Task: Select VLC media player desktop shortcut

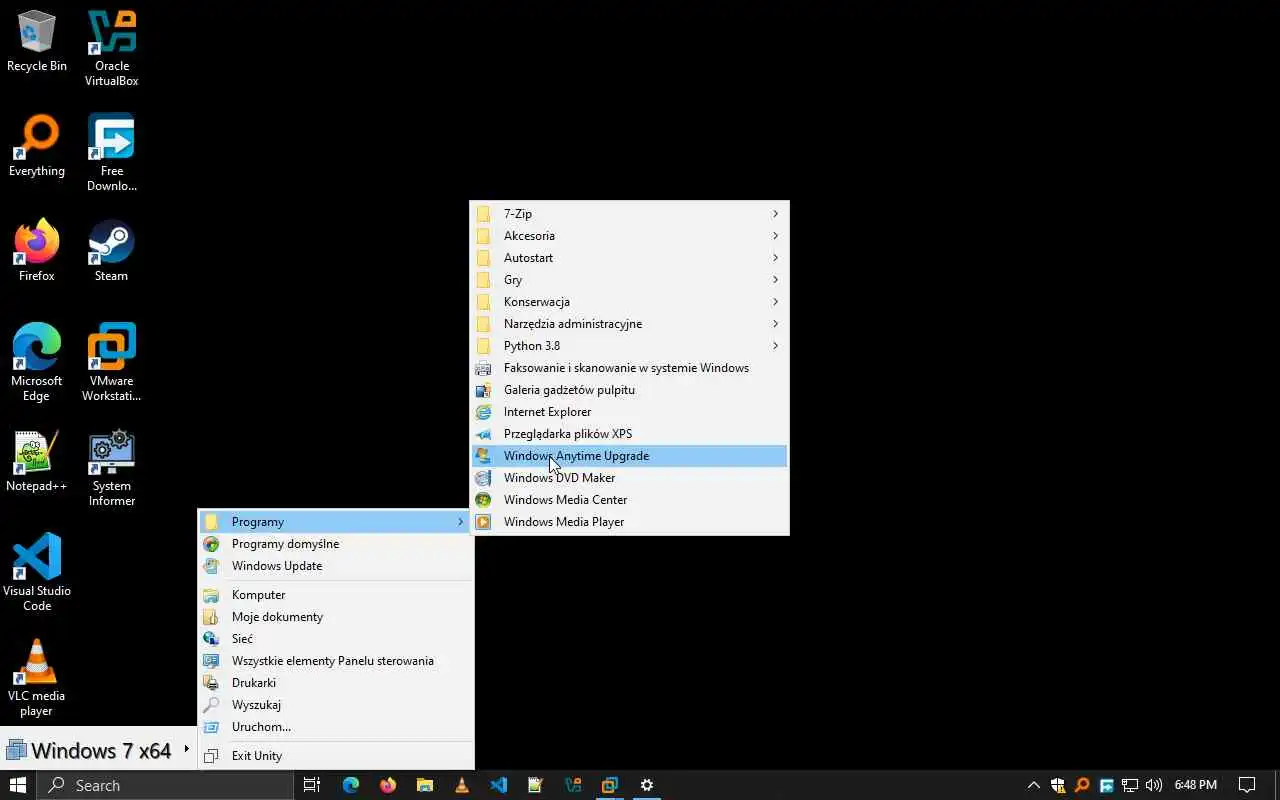Action: [x=37, y=678]
